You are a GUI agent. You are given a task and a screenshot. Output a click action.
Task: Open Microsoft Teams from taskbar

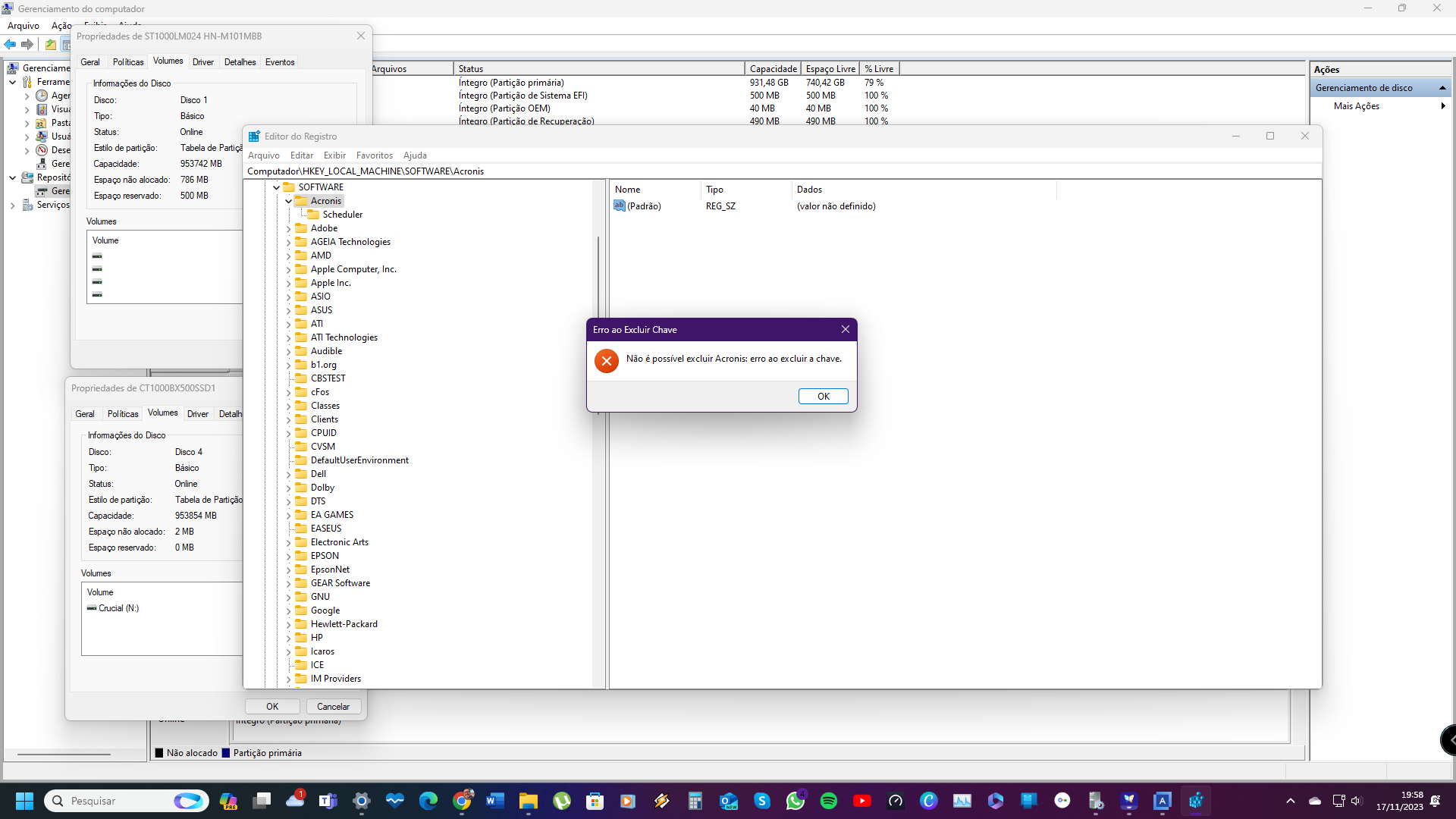328,801
